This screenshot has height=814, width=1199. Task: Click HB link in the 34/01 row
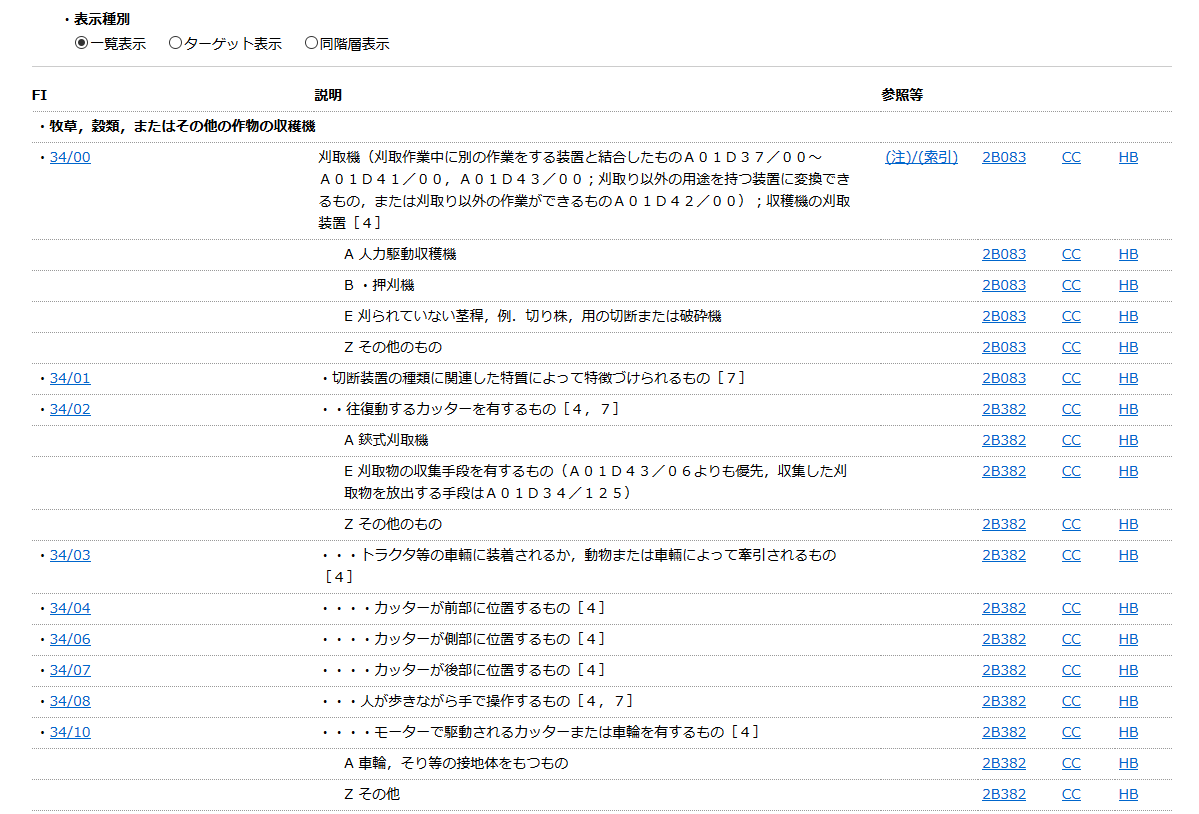pyautogui.click(x=1128, y=378)
